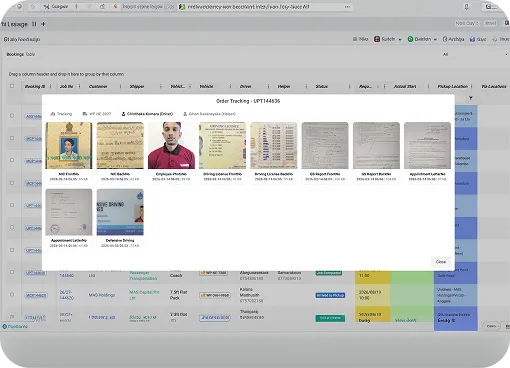Click the red toolbar icon
The height and width of the screenshot is (368, 510).
pos(377,39)
